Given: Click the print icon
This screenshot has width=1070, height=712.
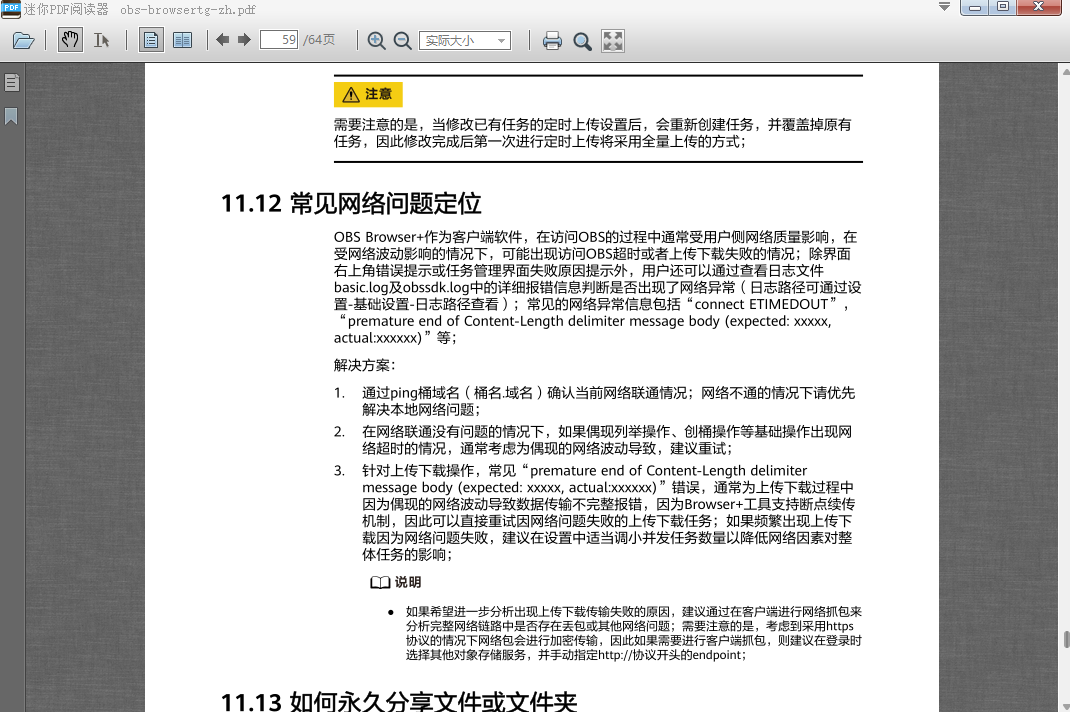Looking at the screenshot, I should click(x=551, y=40).
